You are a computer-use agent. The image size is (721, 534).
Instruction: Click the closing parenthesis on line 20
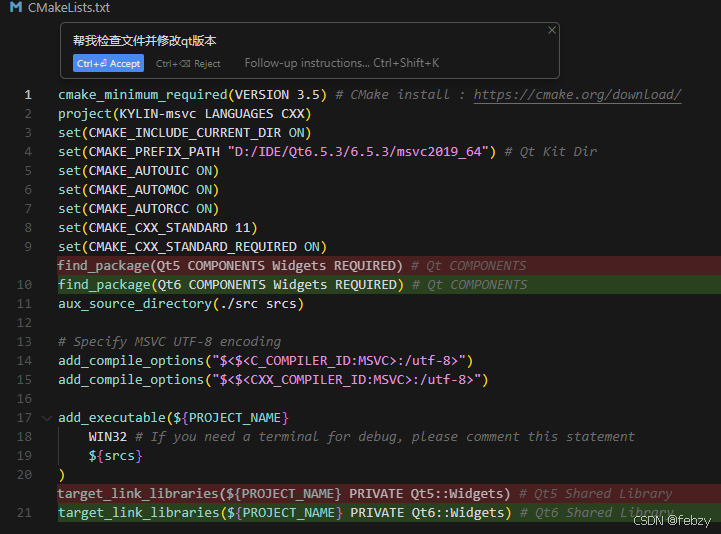point(62,475)
